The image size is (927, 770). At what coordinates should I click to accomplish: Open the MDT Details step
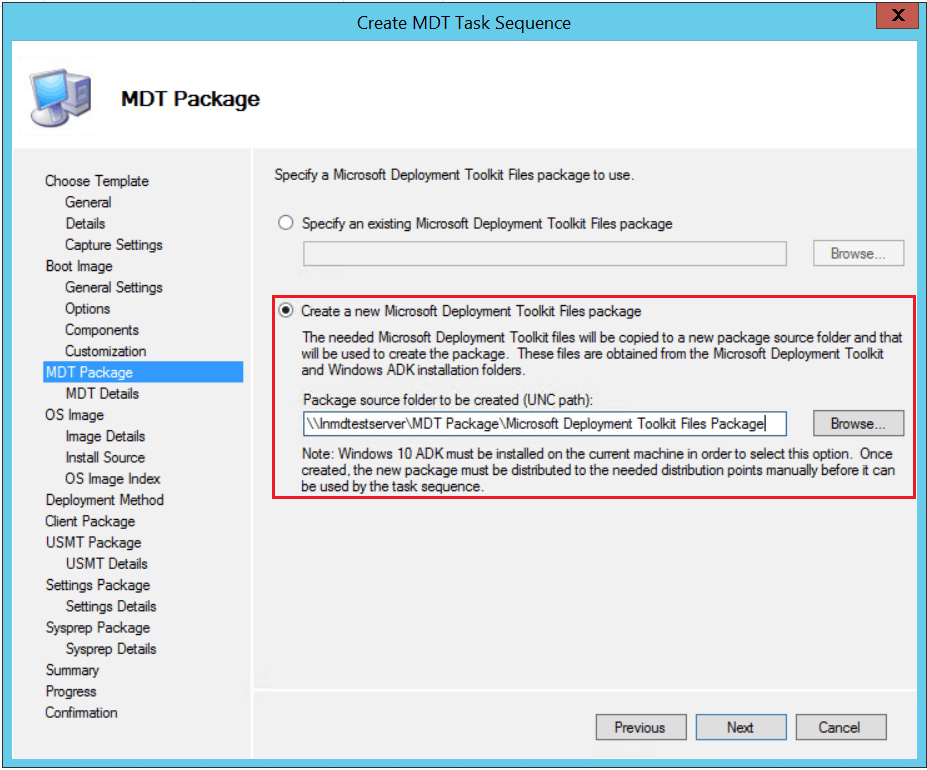point(102,393)
